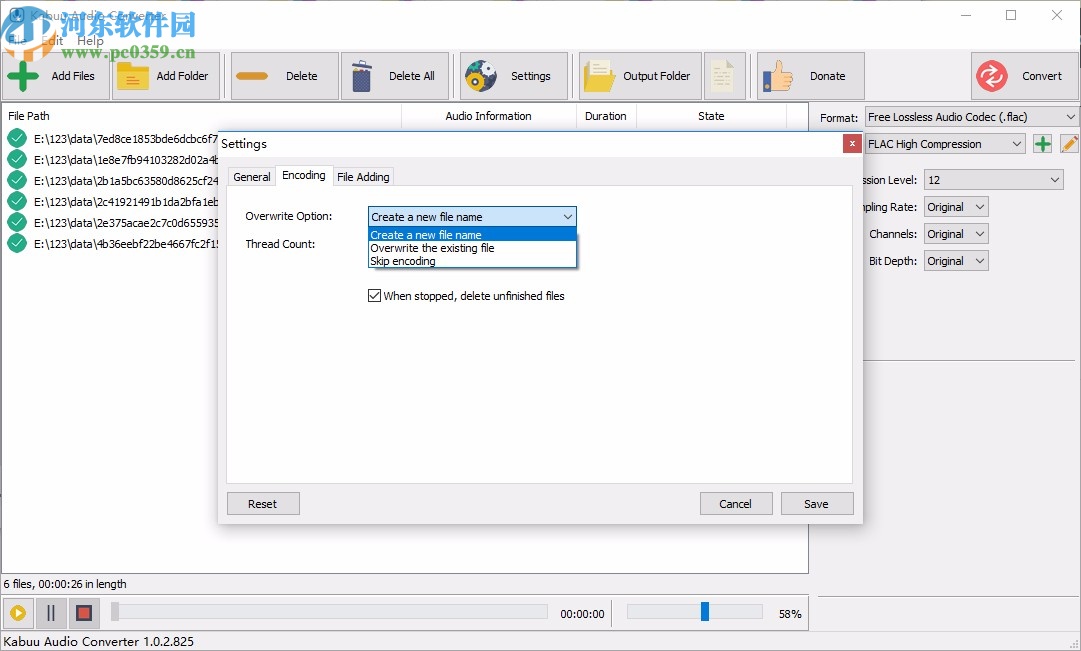Toggle the check mark on the 7ed8ce file
The width and height of the screenshot is (1081, 651).
[16, 138]
